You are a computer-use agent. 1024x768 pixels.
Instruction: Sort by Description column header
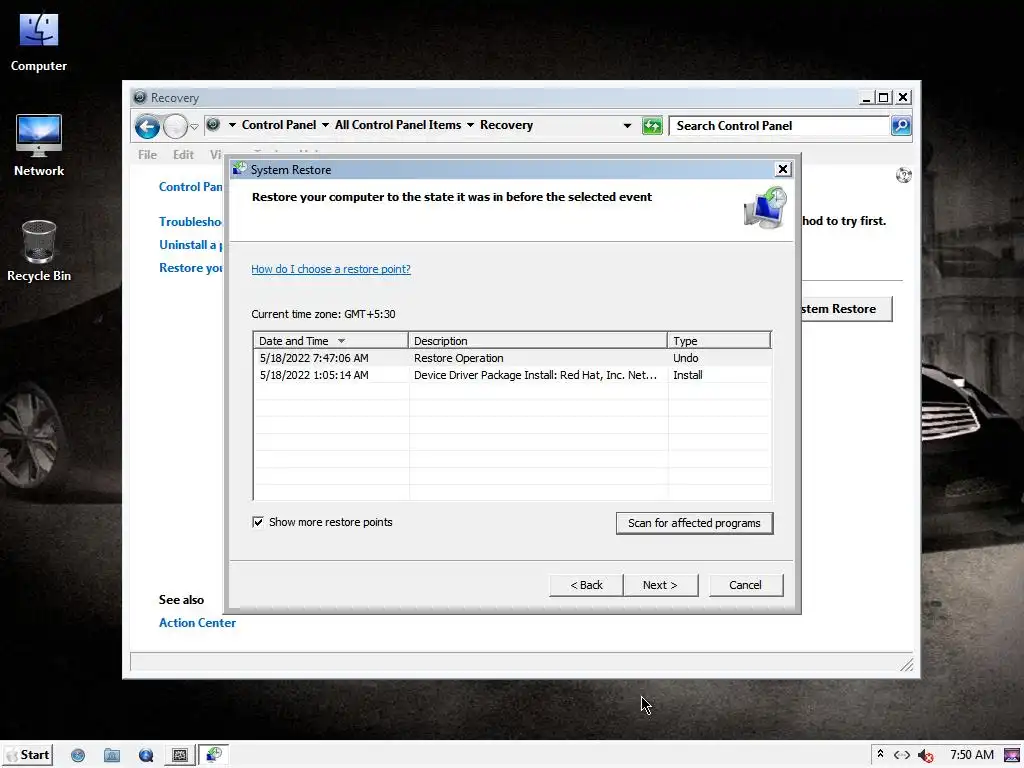pos(537,341)
